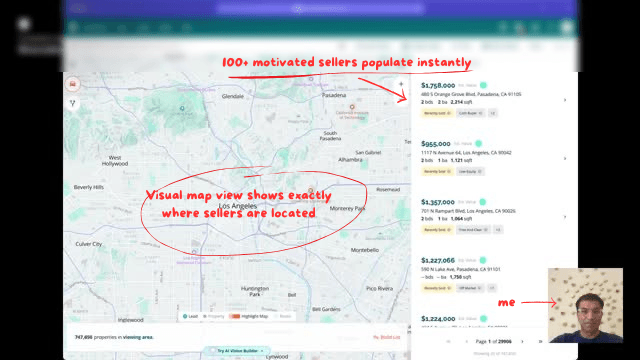Click the Cash Buyer tag on Orange Grove listing
Viewport: 640px width, 360px height.
[x=470, y=113]
